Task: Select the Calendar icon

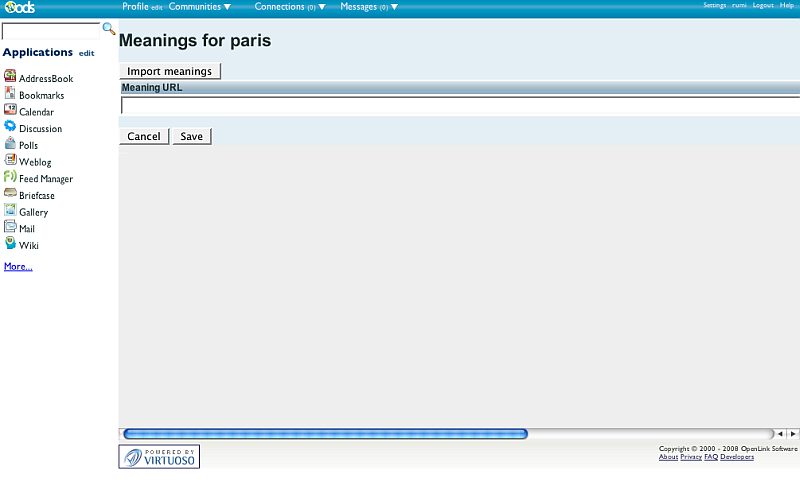Action: 10,110
